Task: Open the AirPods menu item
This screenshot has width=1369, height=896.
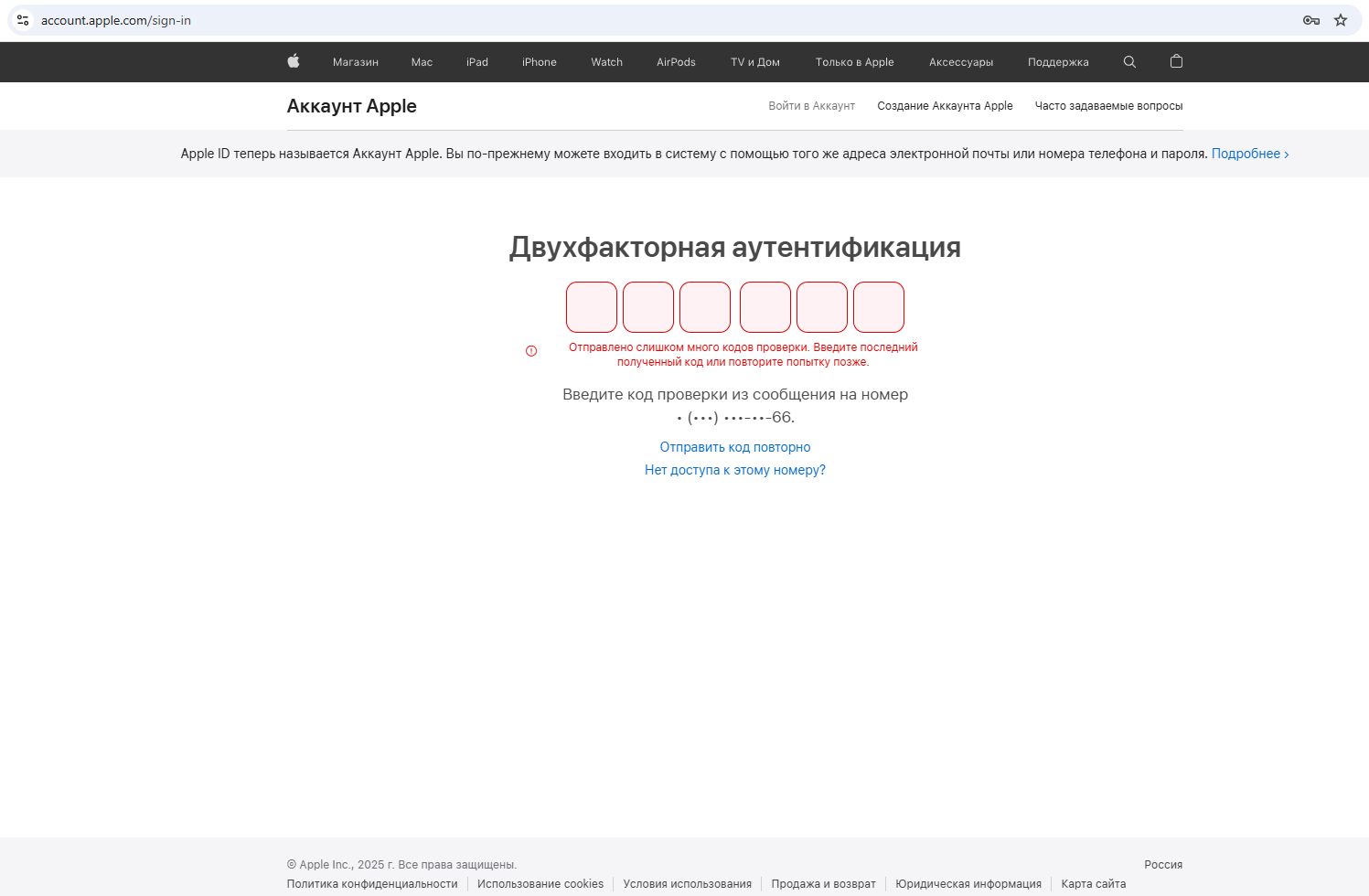Action: click(676, 62)
